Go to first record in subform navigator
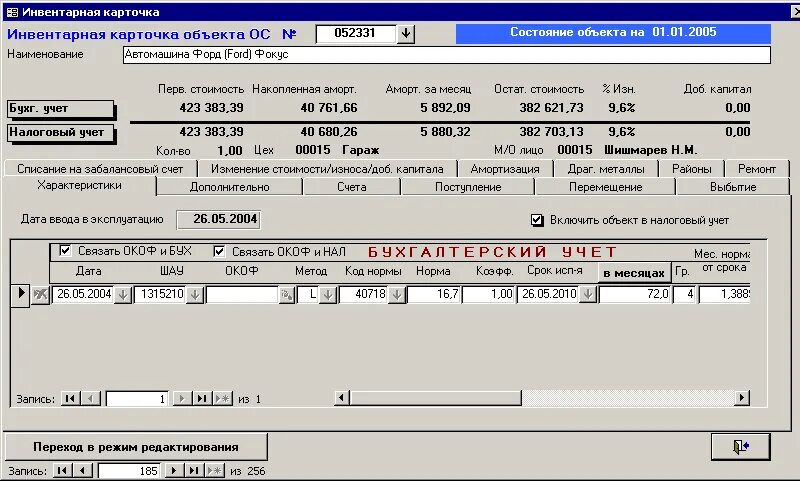The image size is (800, 481). (69, 398)
